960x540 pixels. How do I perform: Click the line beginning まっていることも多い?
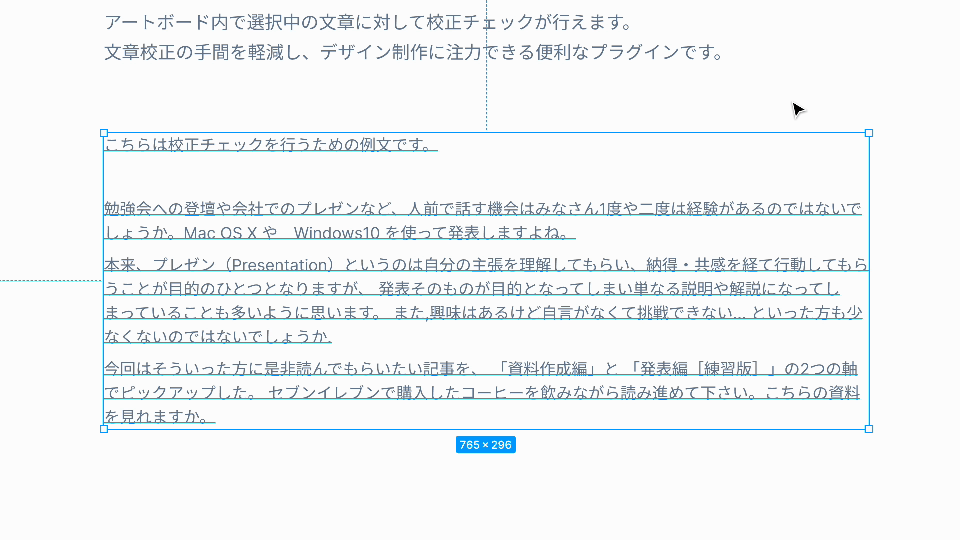tap(483, 313)
